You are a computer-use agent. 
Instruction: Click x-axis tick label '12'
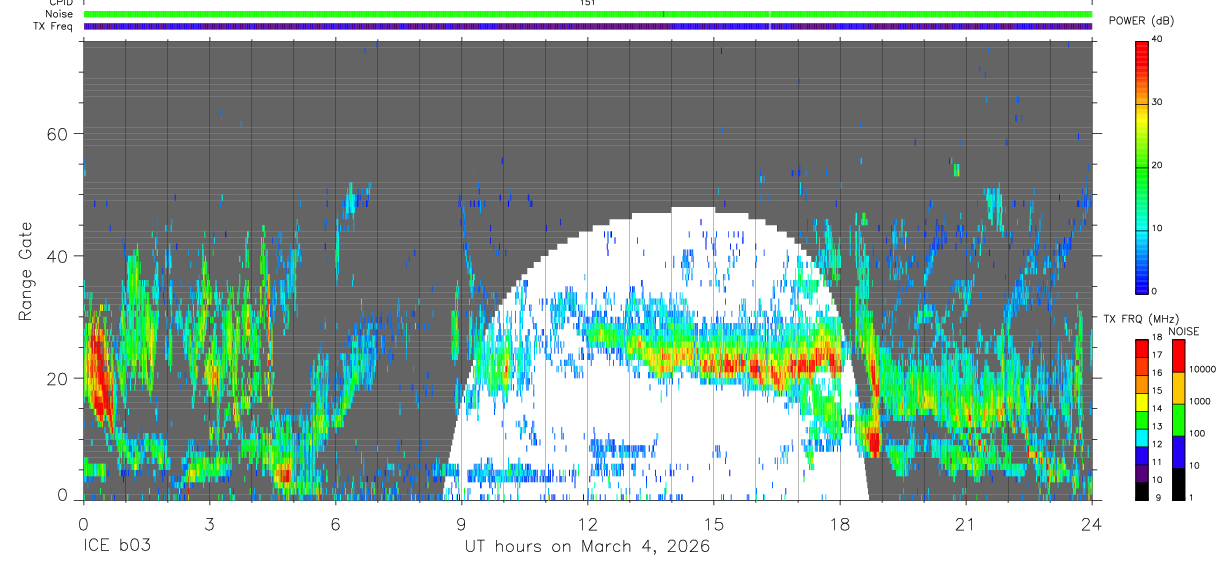point(587,524)
